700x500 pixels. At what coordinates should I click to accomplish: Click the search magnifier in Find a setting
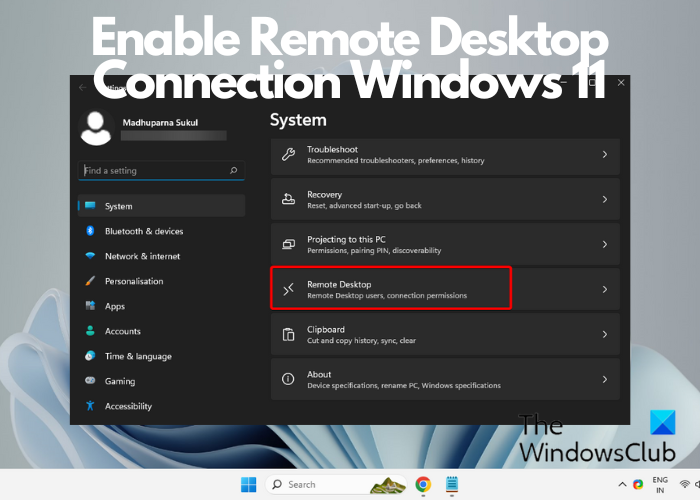tap(233, 170)
